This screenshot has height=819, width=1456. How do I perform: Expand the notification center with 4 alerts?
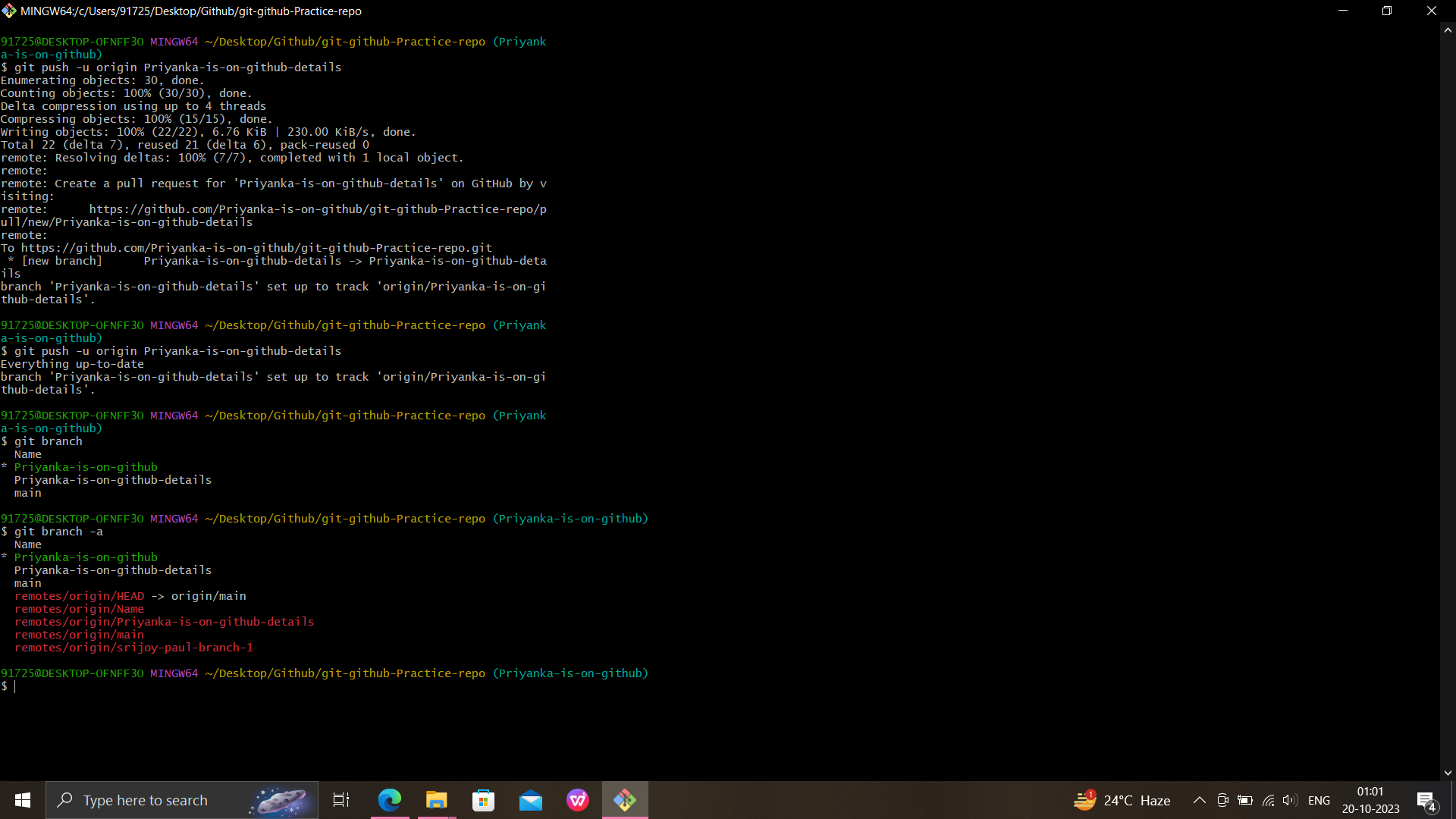(1427, 800)
